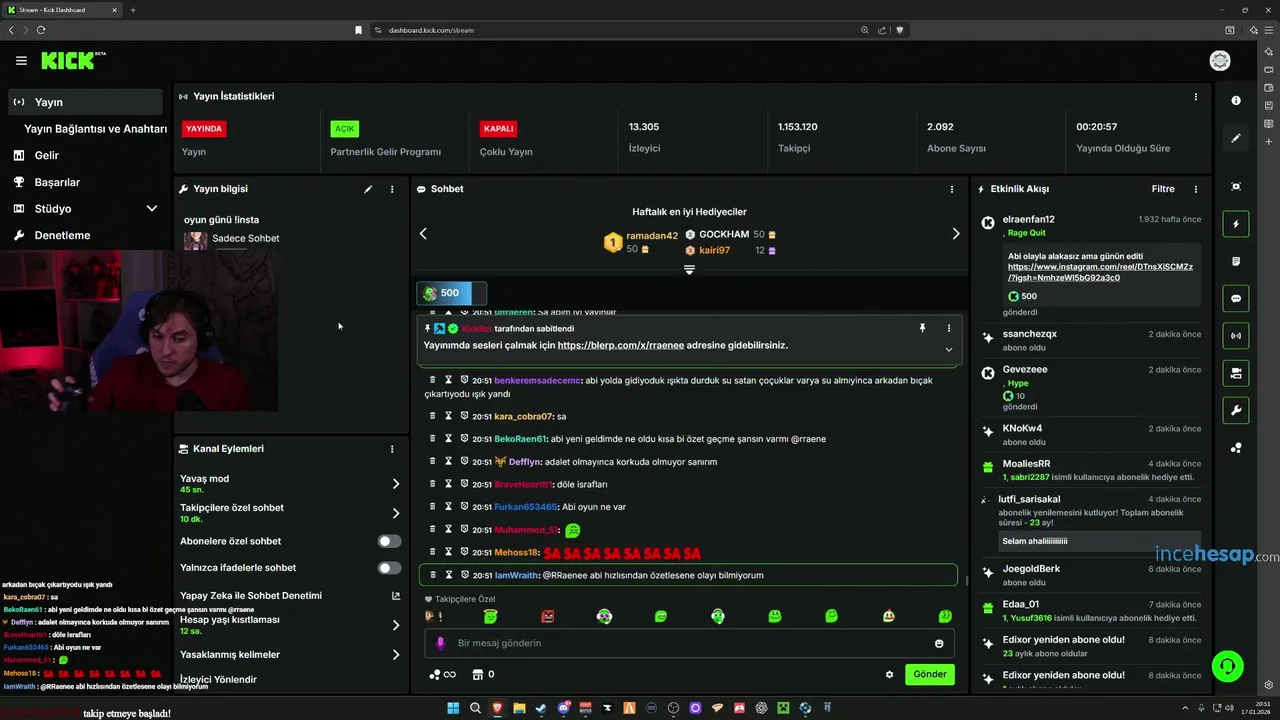Go to the next weekly gifters slide
Screen dimensions: 1280x720
(955, 233)
